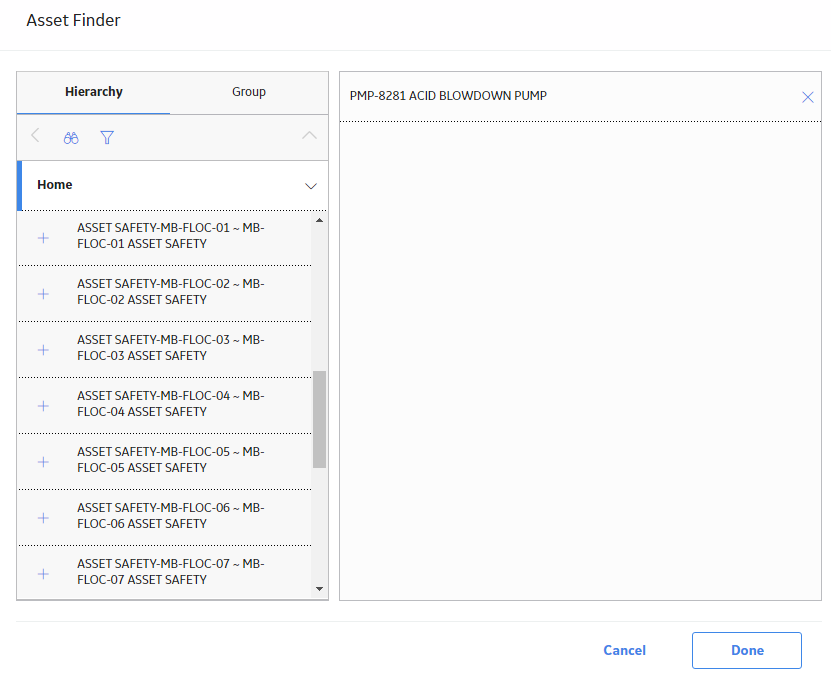
Task: Add MB-FLOC-01 asset with plus icon
Action: pyautogui.click(x=43, y=238)
